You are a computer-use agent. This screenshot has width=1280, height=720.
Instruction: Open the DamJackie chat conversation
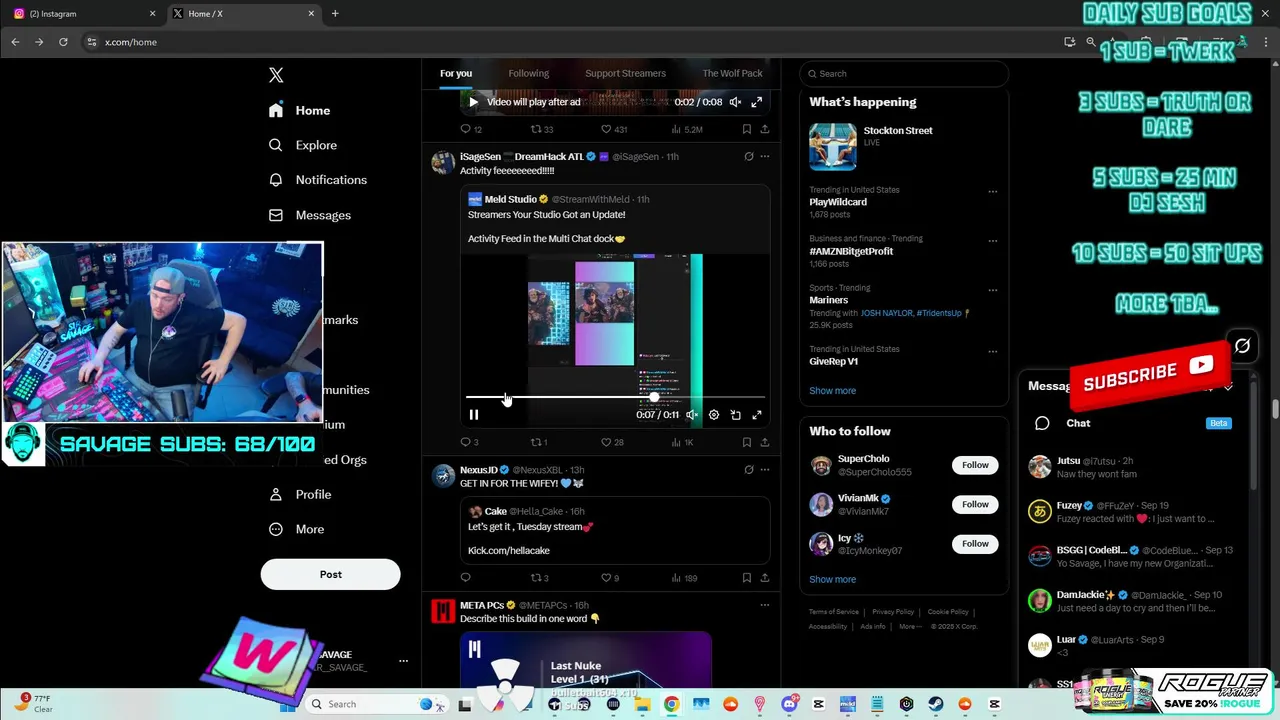(1135, 601)
